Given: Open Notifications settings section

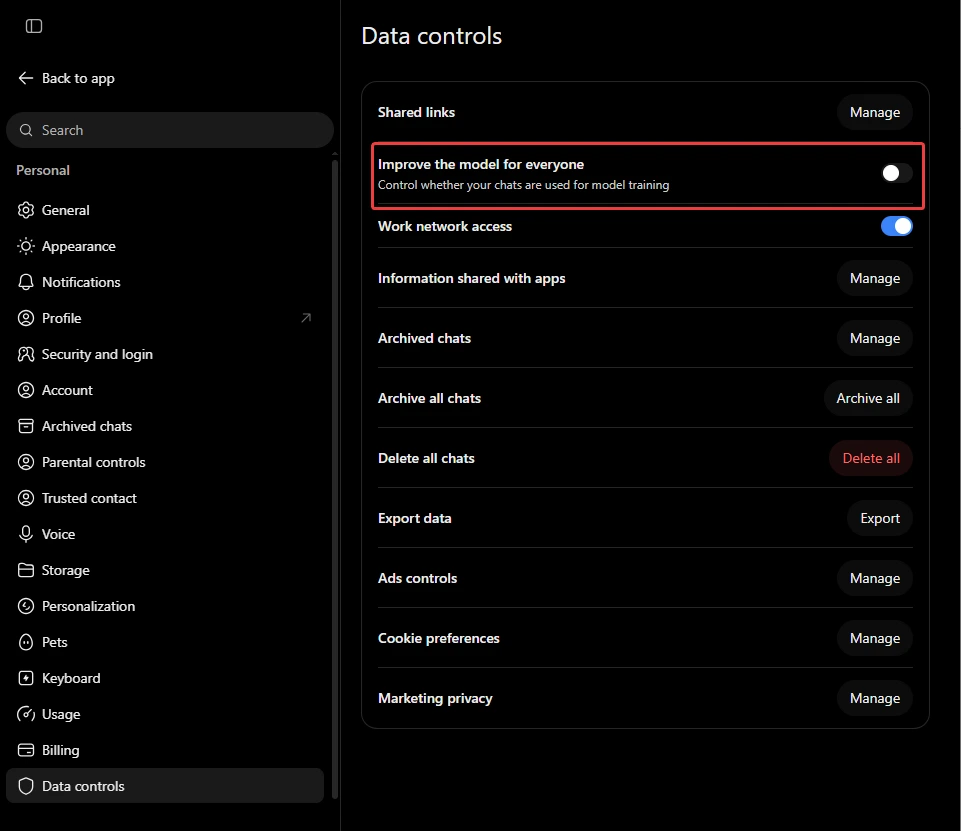Looking at the screenshot, I should tap(165, 282).
